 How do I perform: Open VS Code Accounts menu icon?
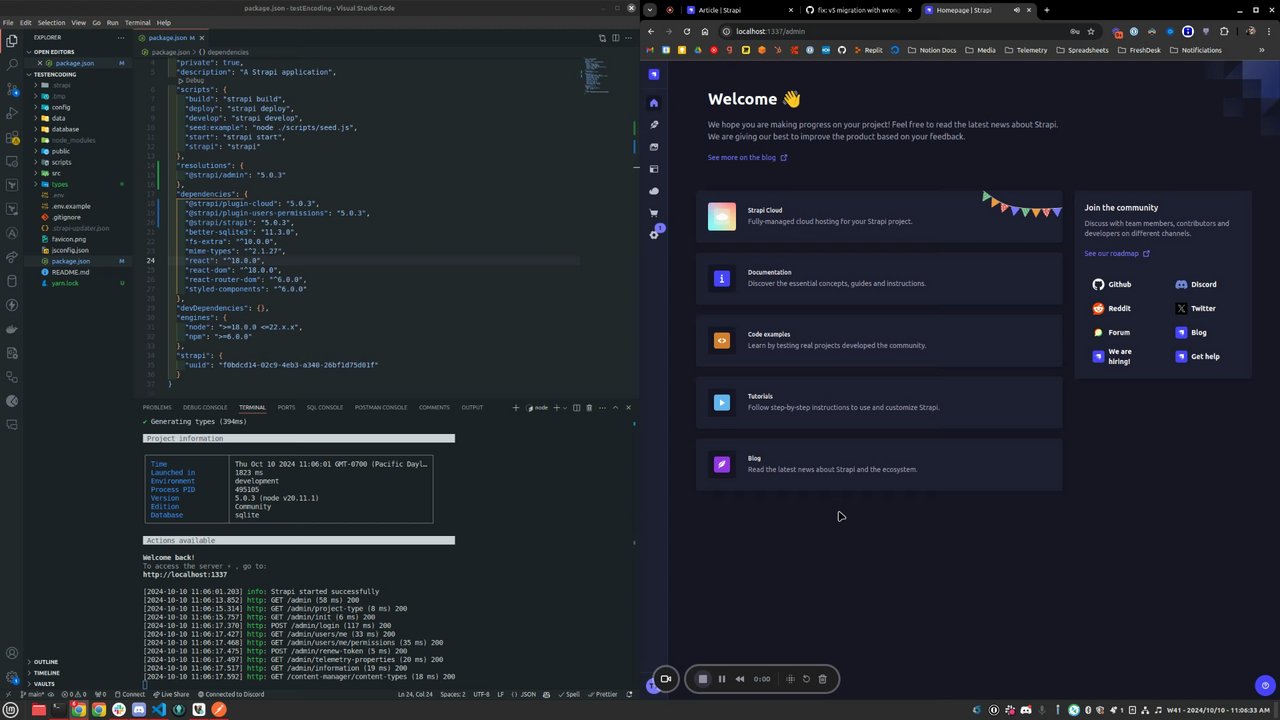[12, 653]
